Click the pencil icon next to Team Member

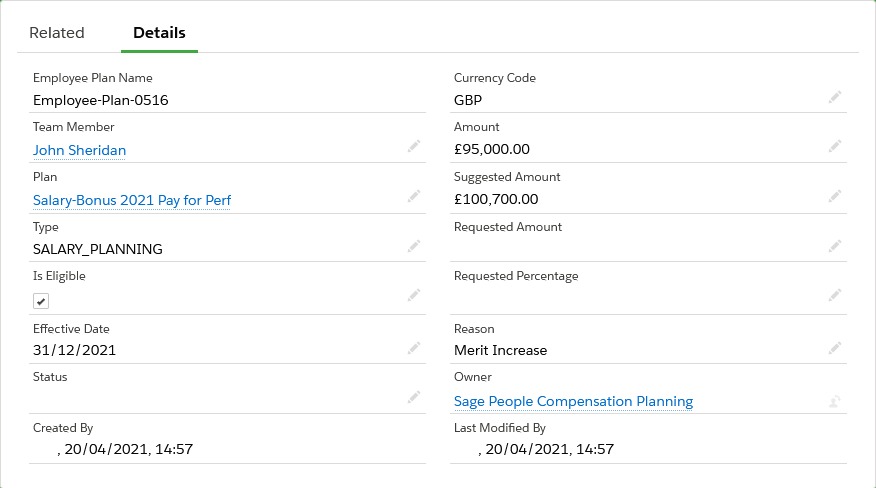pyautogui.click(x=414, y=147)
